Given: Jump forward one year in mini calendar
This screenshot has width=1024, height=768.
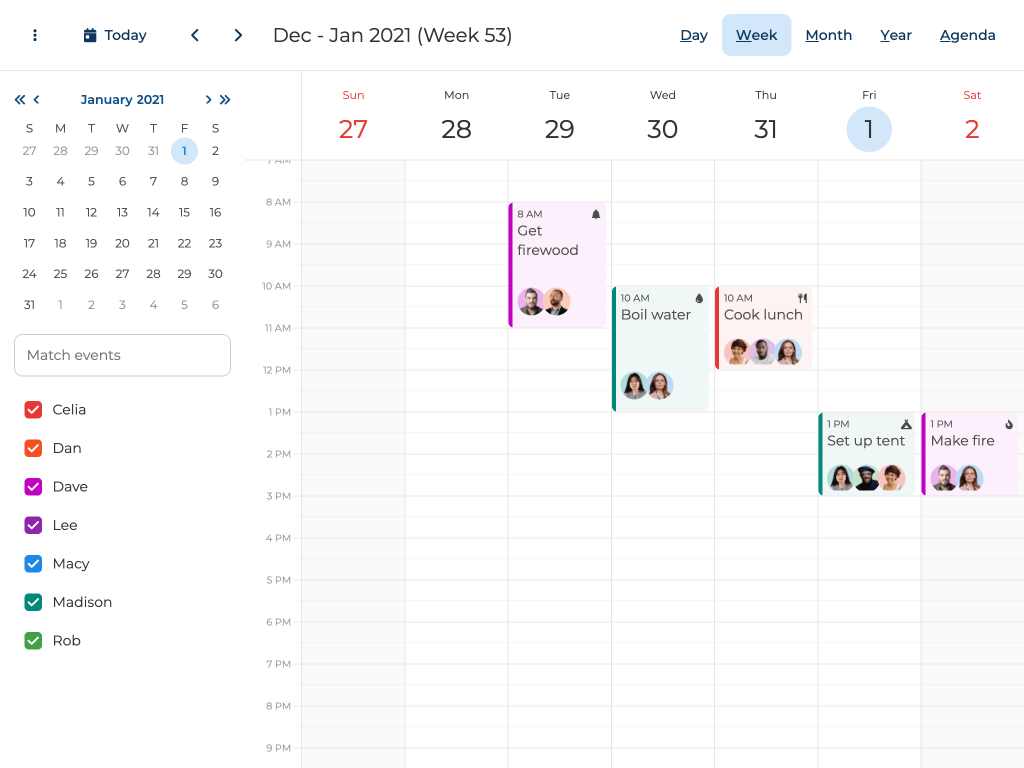Looking at the screenshot, I should [x=225, y=100].
